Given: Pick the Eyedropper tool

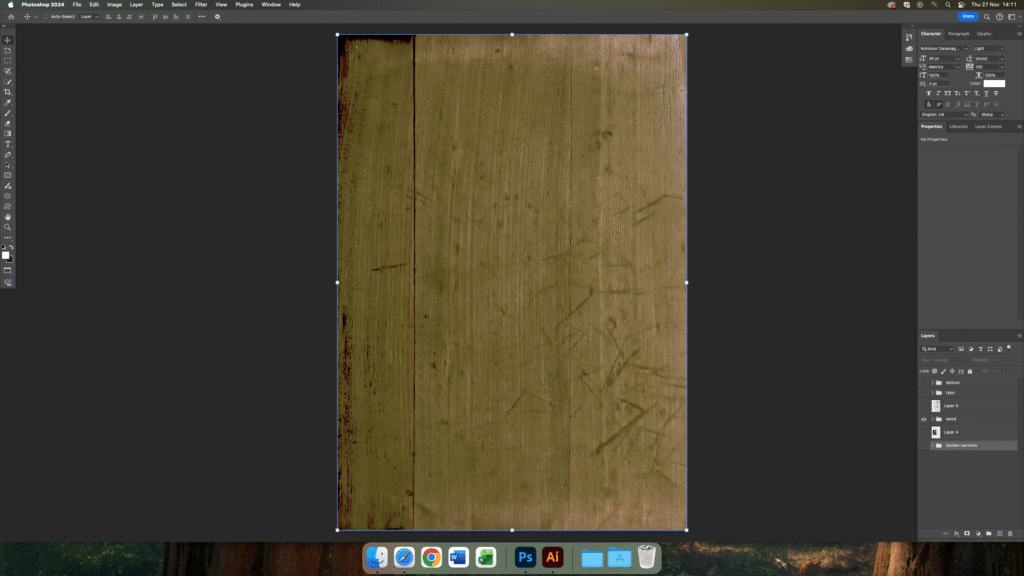Looking at the screenshot, I should (8, 102).
